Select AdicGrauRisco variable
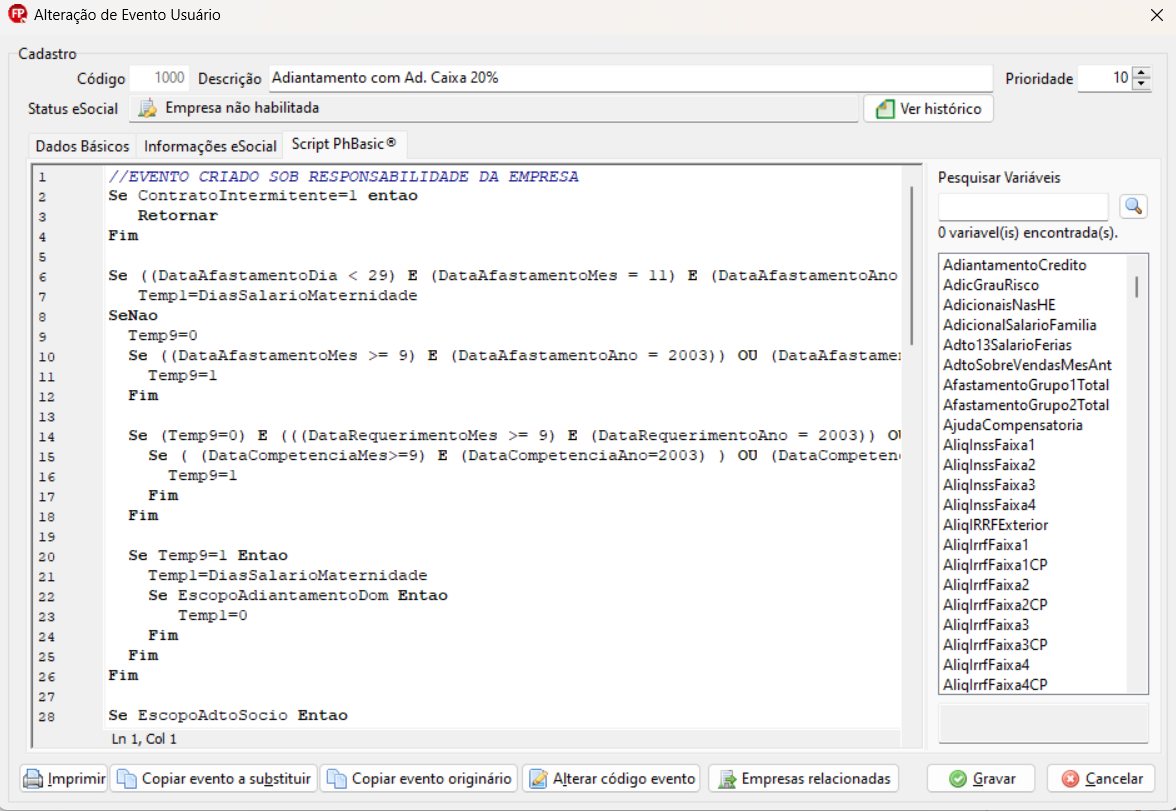 (991, 285)
